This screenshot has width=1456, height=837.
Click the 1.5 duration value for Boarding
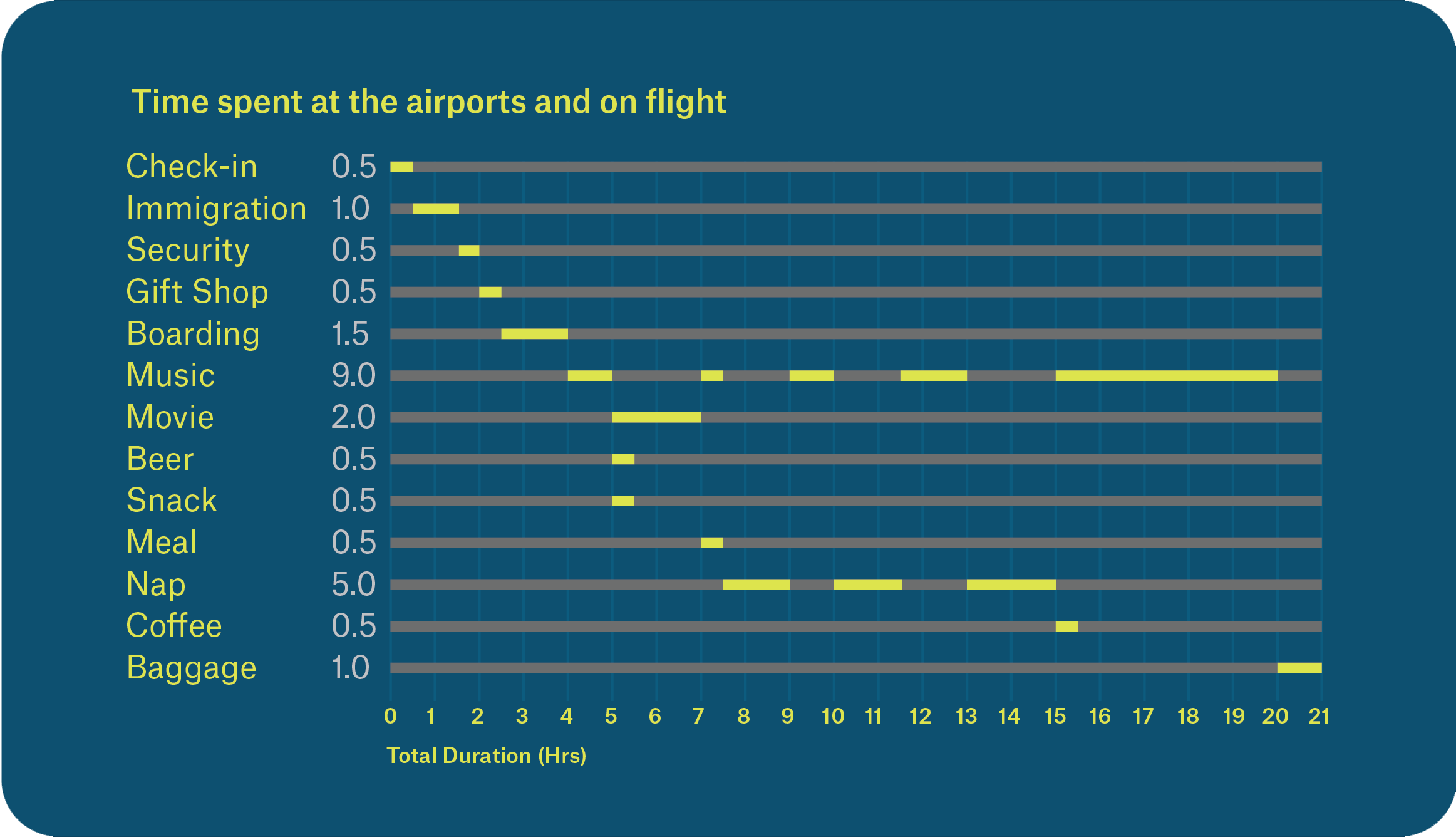[x=350, y=334]
